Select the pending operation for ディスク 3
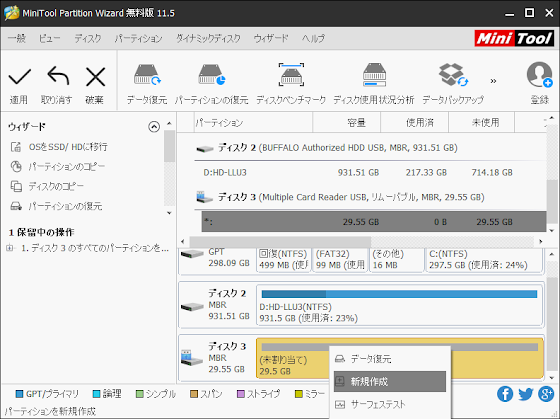Viewport: 560px width, 419px height. click(x=95, y=248)
